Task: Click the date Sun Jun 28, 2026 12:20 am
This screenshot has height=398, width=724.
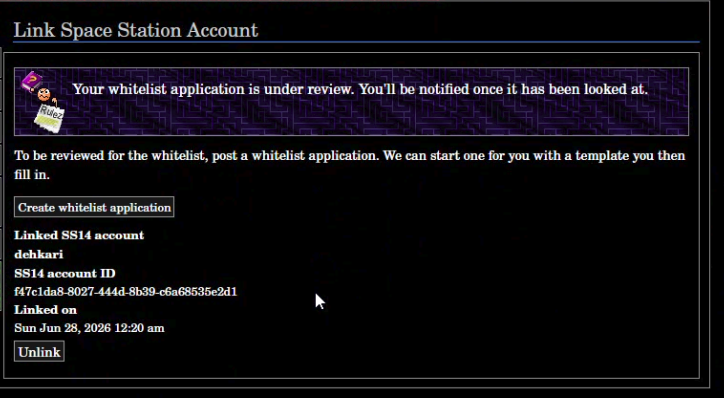Action: coord(89,328)
